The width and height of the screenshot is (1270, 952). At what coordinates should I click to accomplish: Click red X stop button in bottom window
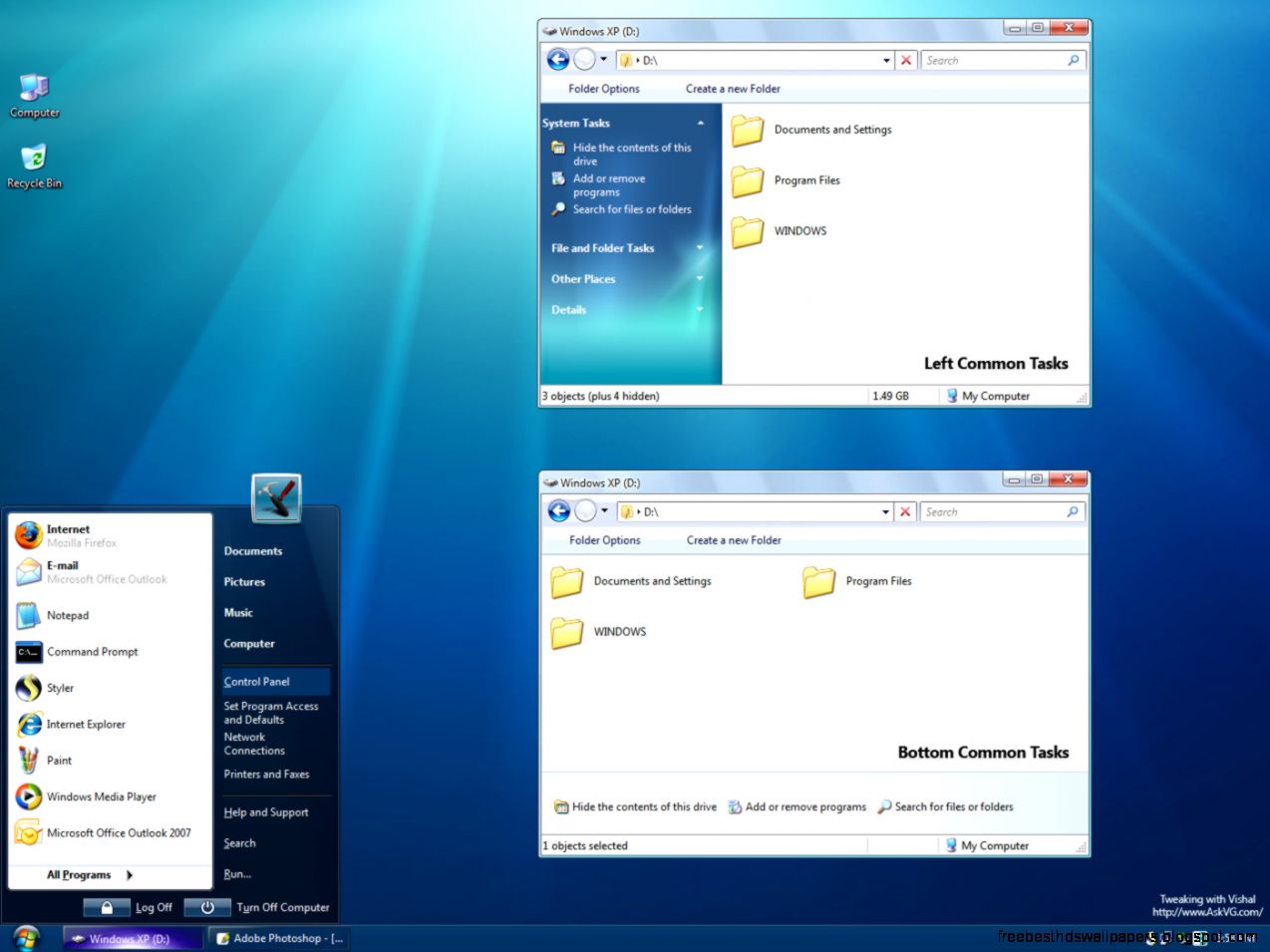[905, 511]
